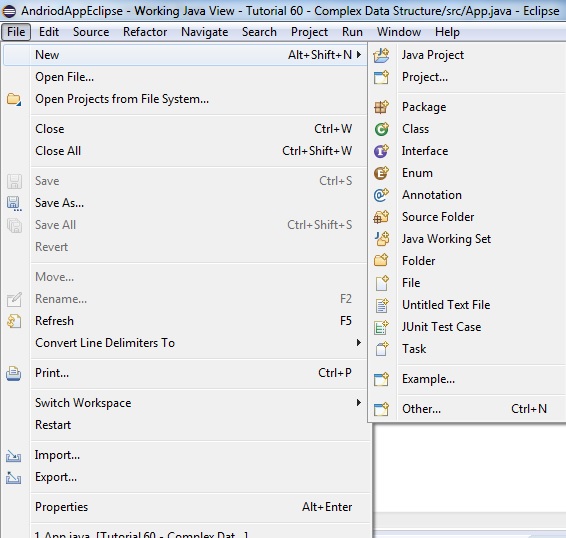
Task: Open the Project menu
Action: [x=309, y=32]
